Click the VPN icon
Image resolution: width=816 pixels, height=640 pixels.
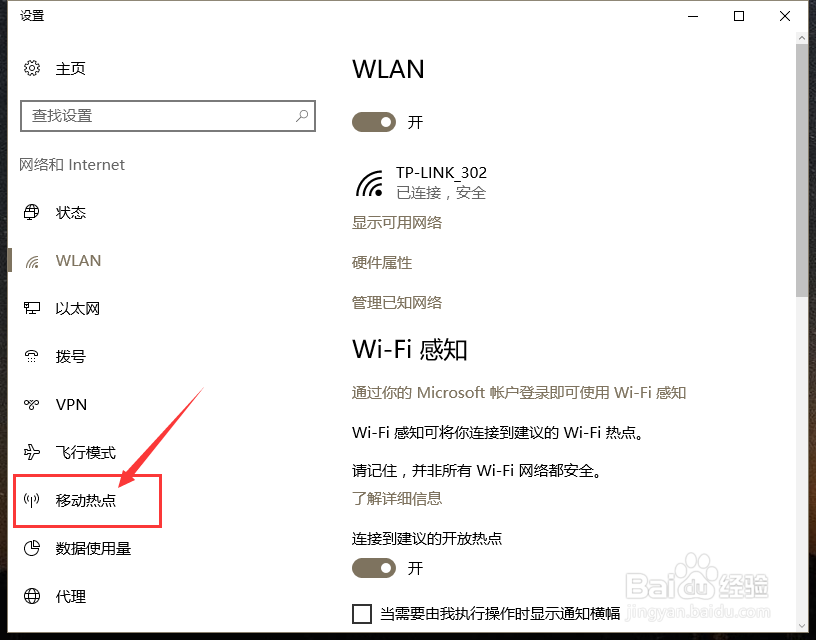(31, 404)
